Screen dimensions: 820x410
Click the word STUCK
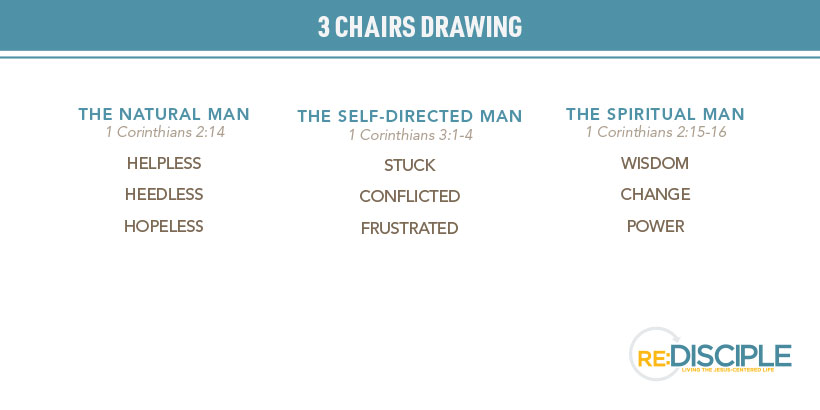[409, 165]
